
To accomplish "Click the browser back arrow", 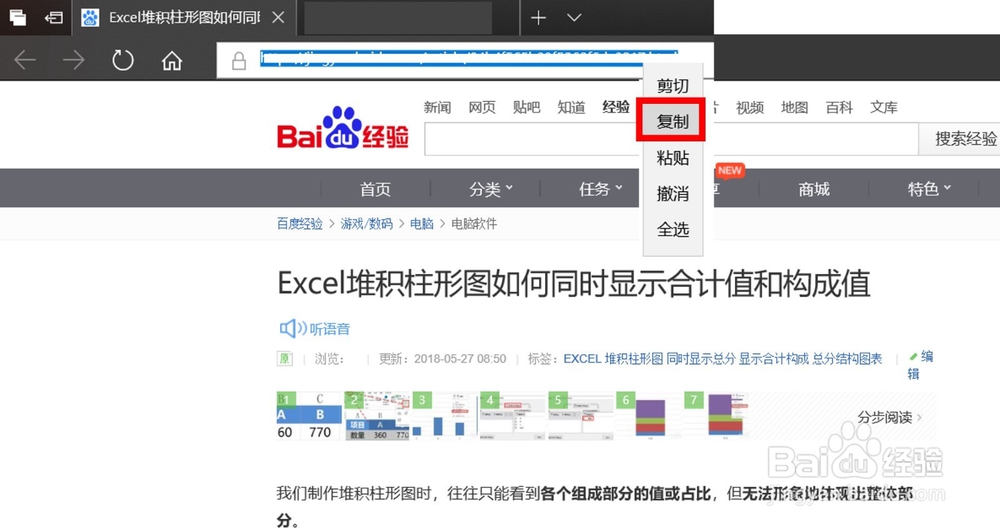I will pos(25,61).
